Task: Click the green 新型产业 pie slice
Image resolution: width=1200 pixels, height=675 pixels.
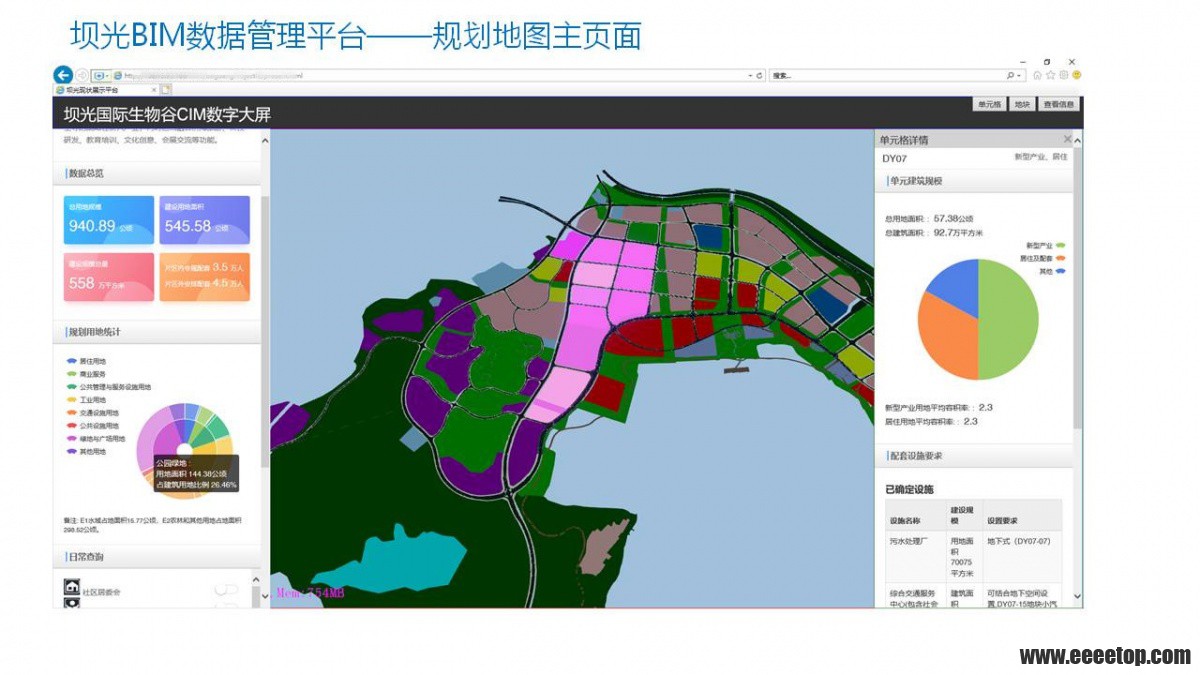Action: click(1010, 320)
